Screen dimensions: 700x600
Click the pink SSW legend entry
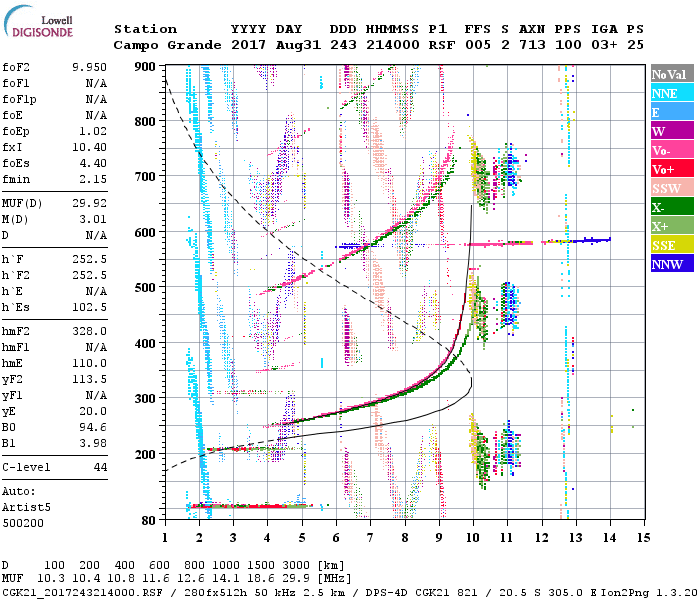point(668,189)
